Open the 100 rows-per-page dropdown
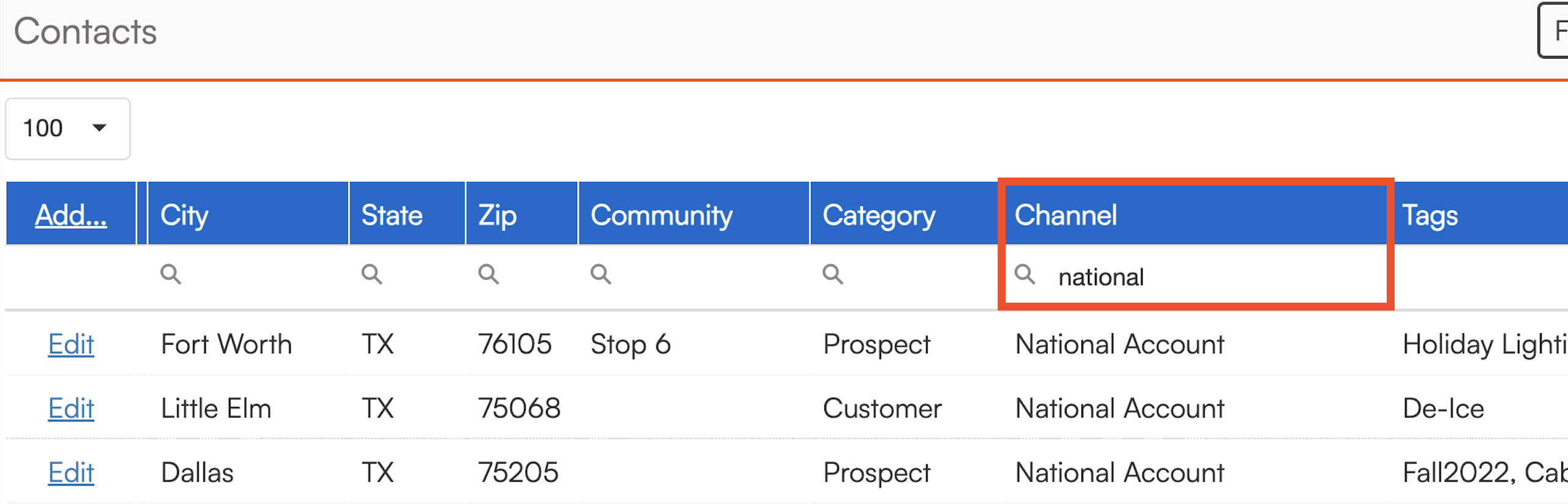Screen dimensions: 1568x504 tap(67, 128)
